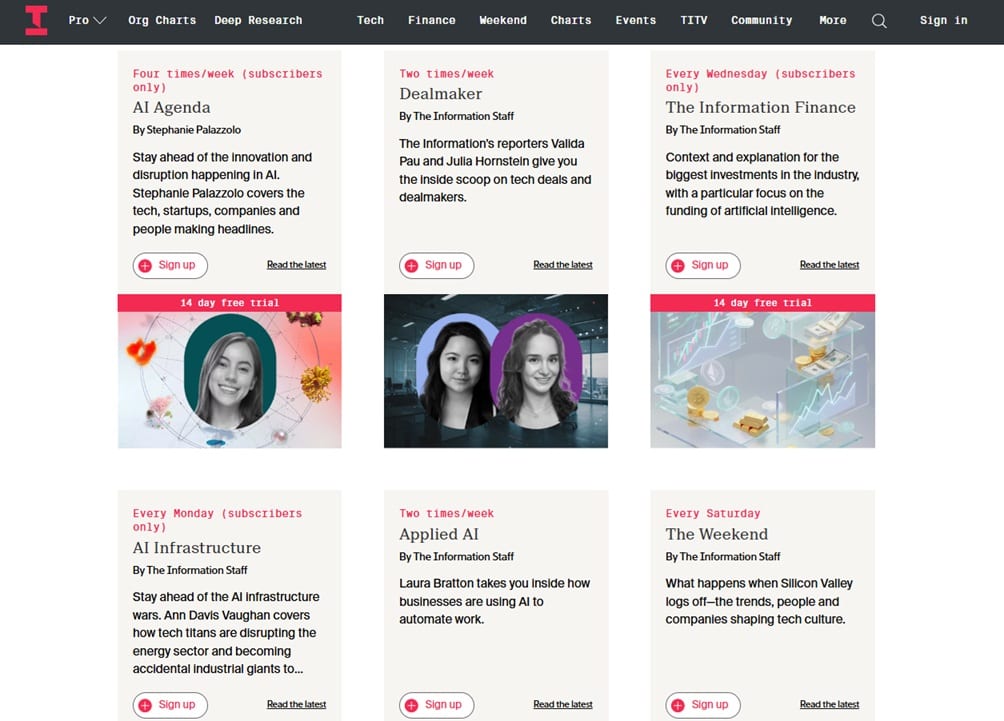Read the latest Dealmaker issue
The image size is (1004, 721).
click(x=563, y=264)
